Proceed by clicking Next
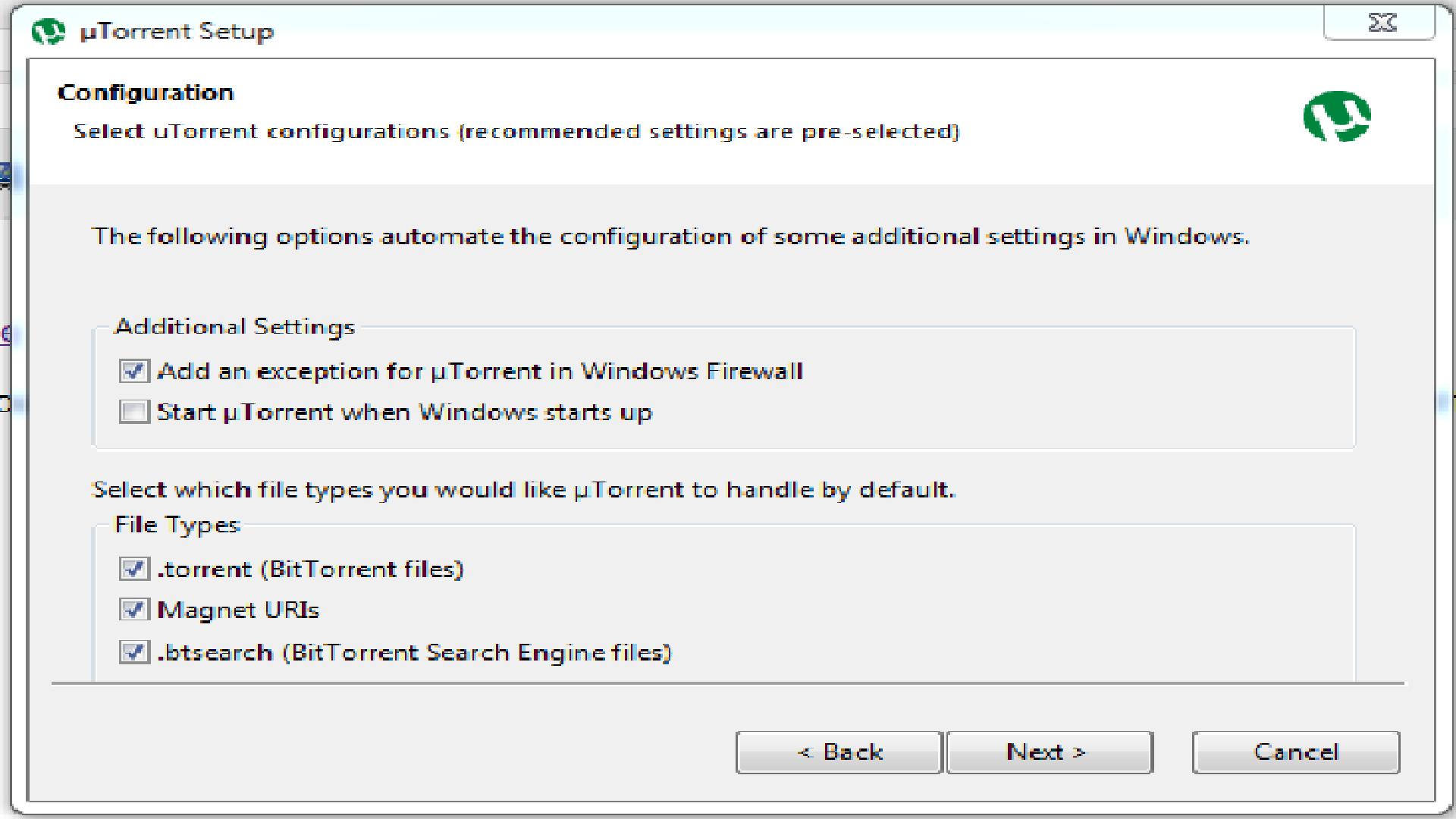This screenshot has height=819, width=1456. pos(1050,752)
